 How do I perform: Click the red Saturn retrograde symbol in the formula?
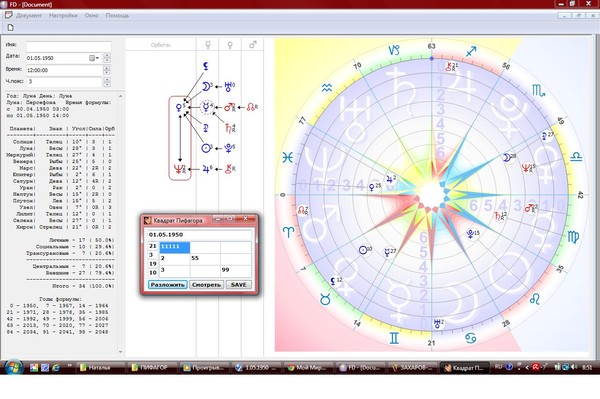[x=230, y=128]
